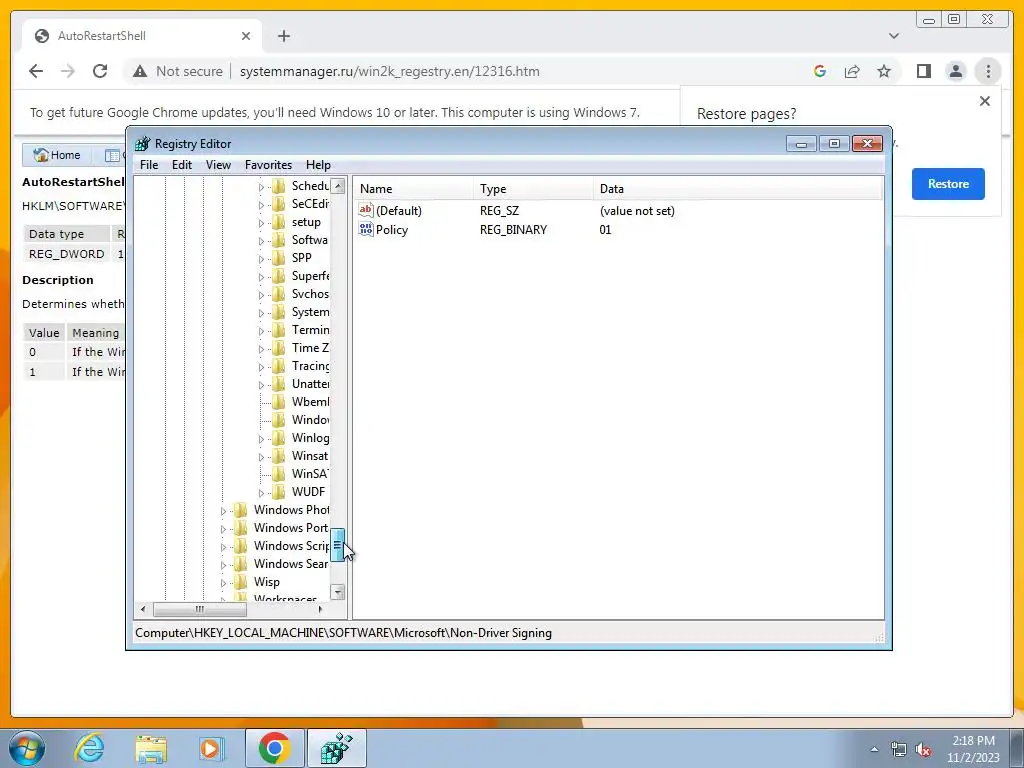The height and width of the screenshot is (768, 1024).
Task: Open the Help menu in Registry Editor
Action: 318,165
